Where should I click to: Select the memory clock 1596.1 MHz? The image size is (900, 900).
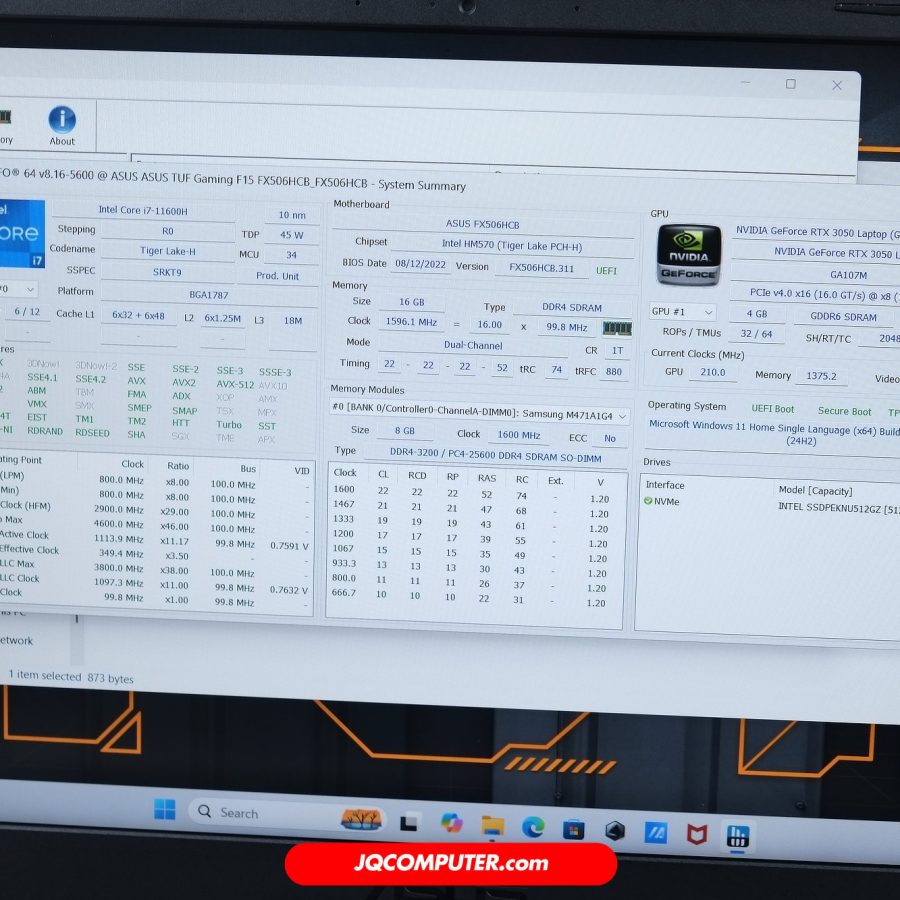click(x=411, y=322)
